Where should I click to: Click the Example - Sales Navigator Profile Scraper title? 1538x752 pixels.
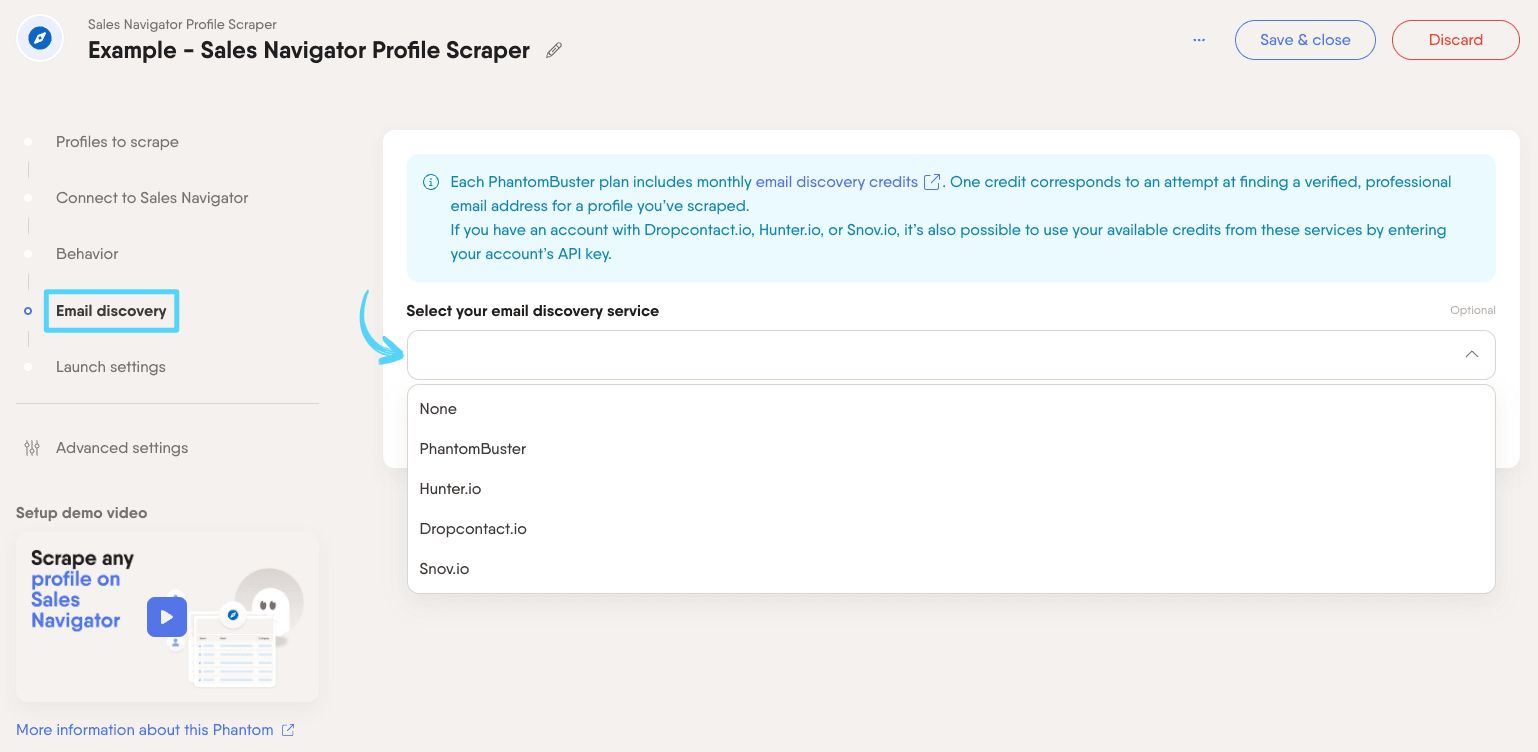point(309,50)
